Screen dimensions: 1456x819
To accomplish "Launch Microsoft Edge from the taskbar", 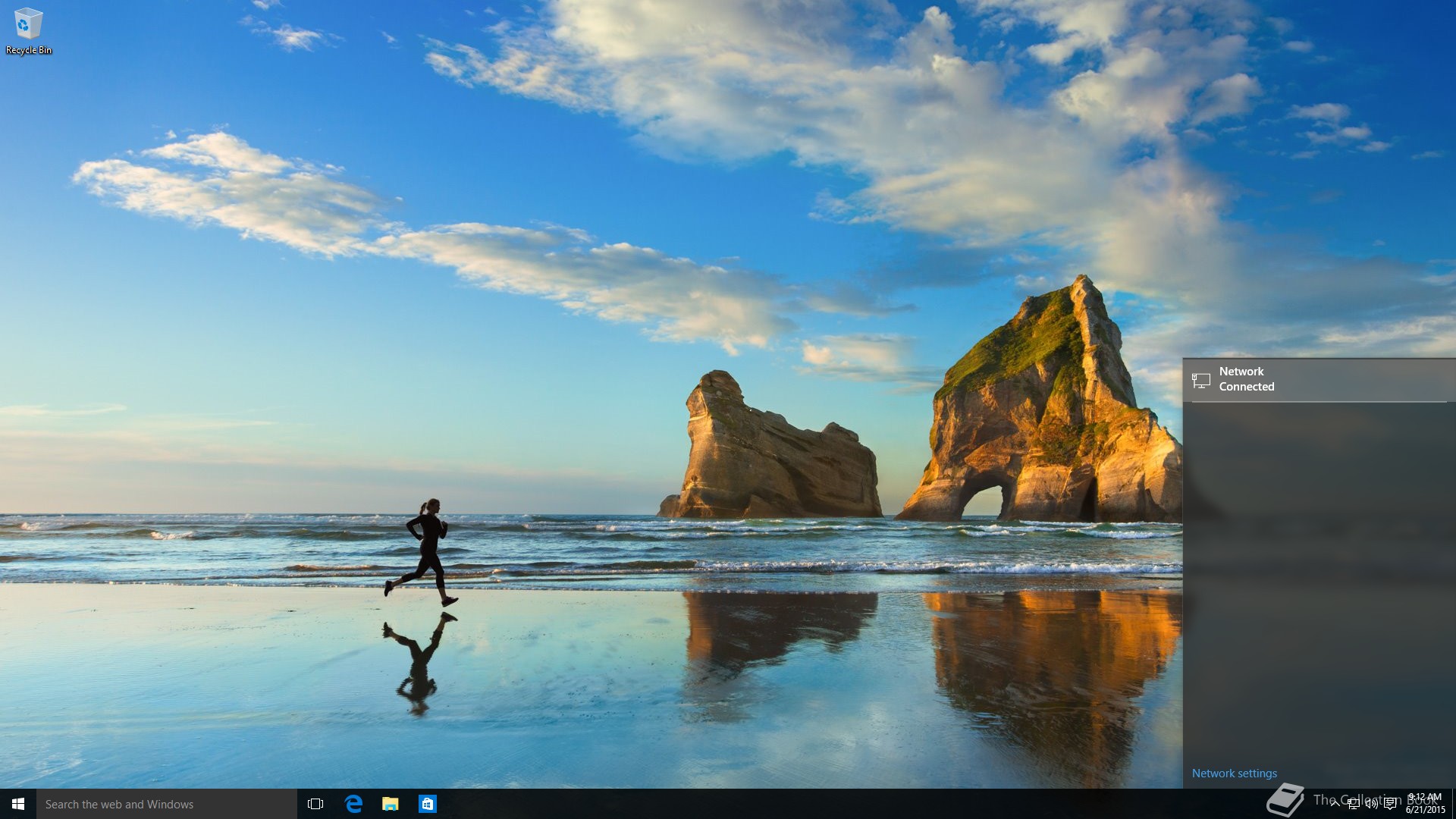I will (353, 804).
